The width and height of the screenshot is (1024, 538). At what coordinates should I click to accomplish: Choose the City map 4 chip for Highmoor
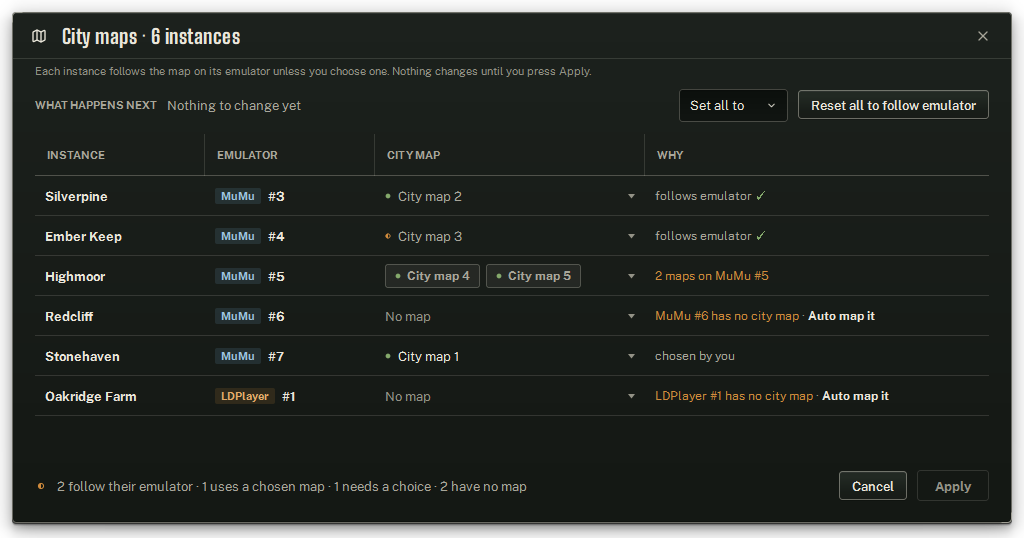pyautogui.click(x=432, y=276)
